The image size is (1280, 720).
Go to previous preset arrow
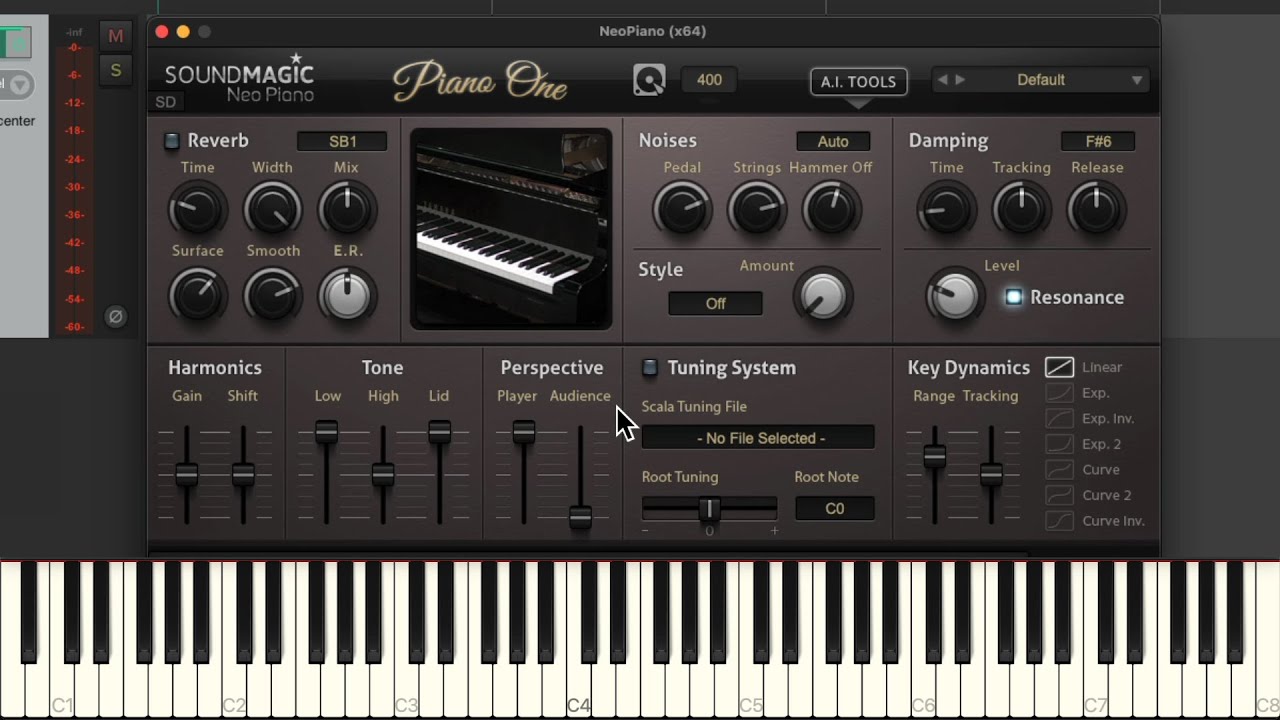(942, 80)
